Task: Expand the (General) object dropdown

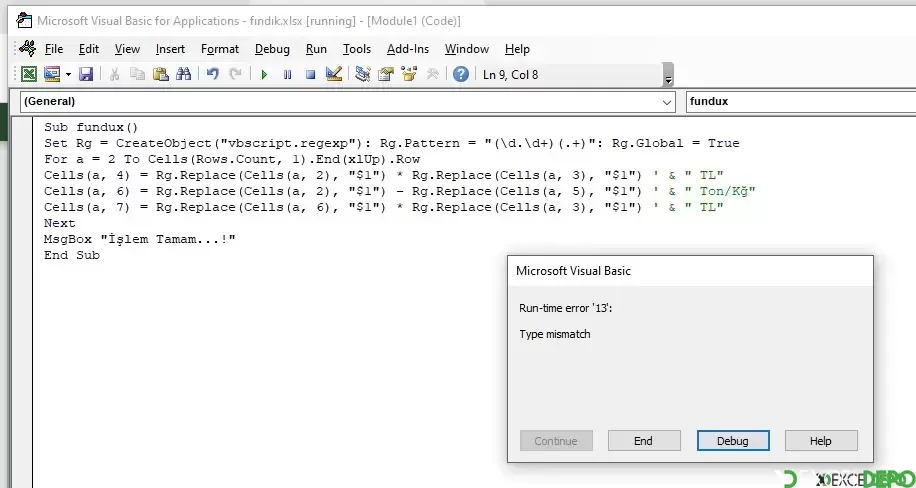Action: point(667,102)
